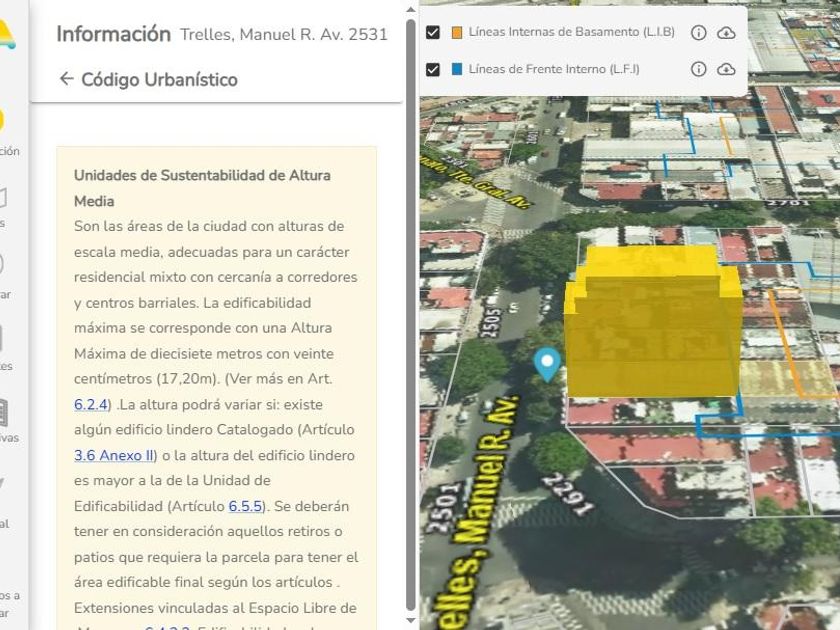Viewport: 840px width, 630px height.
Task: Click the blue location pin on map
Action: click(x=547, y=364)
